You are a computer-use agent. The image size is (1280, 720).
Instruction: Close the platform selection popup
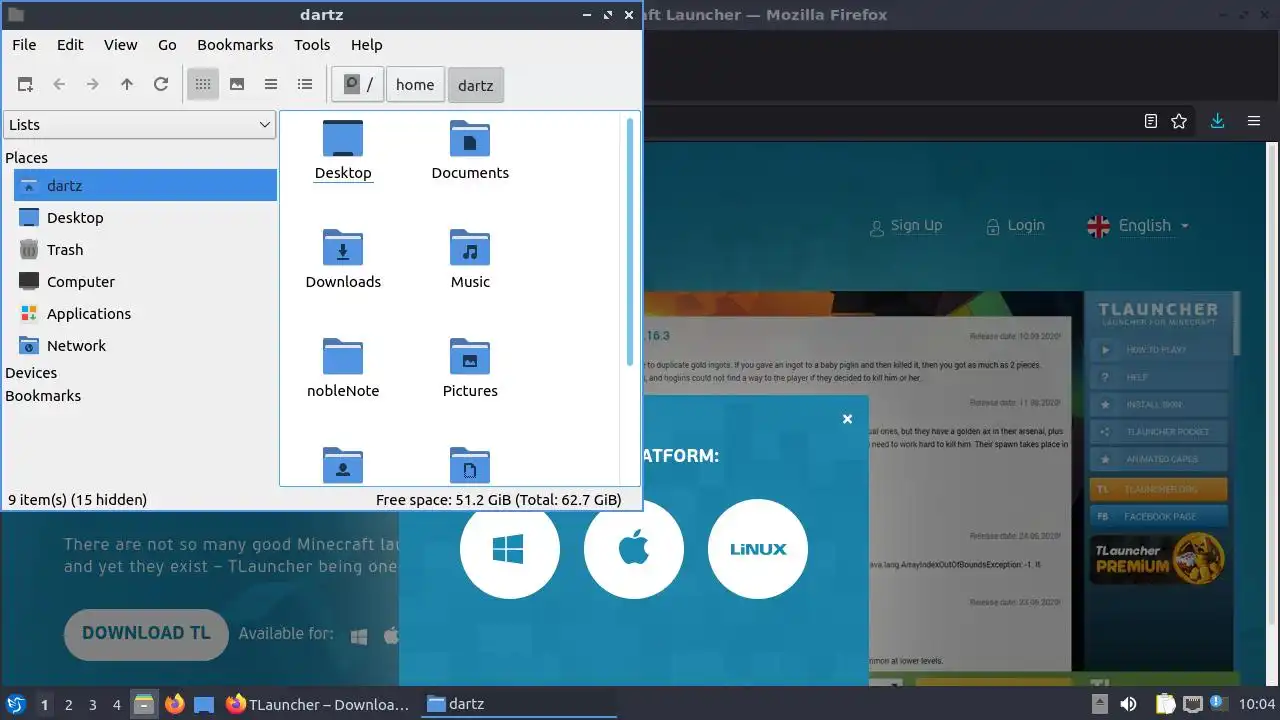(x=847, y=419)
